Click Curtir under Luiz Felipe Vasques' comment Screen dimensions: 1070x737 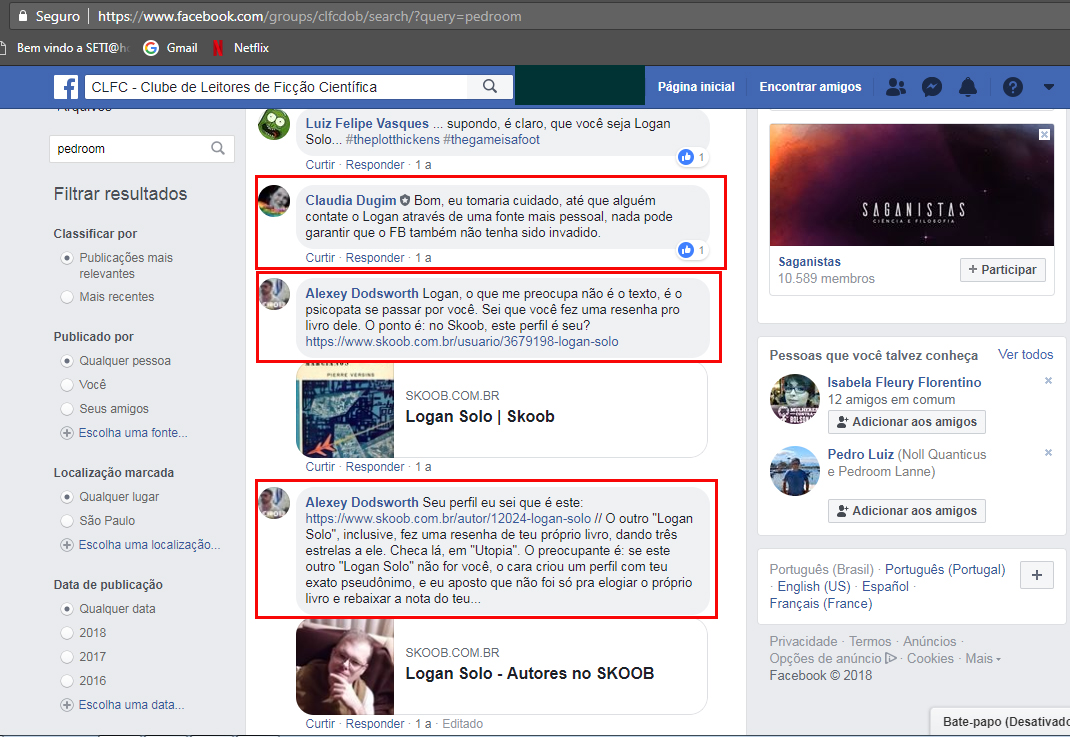320,164
